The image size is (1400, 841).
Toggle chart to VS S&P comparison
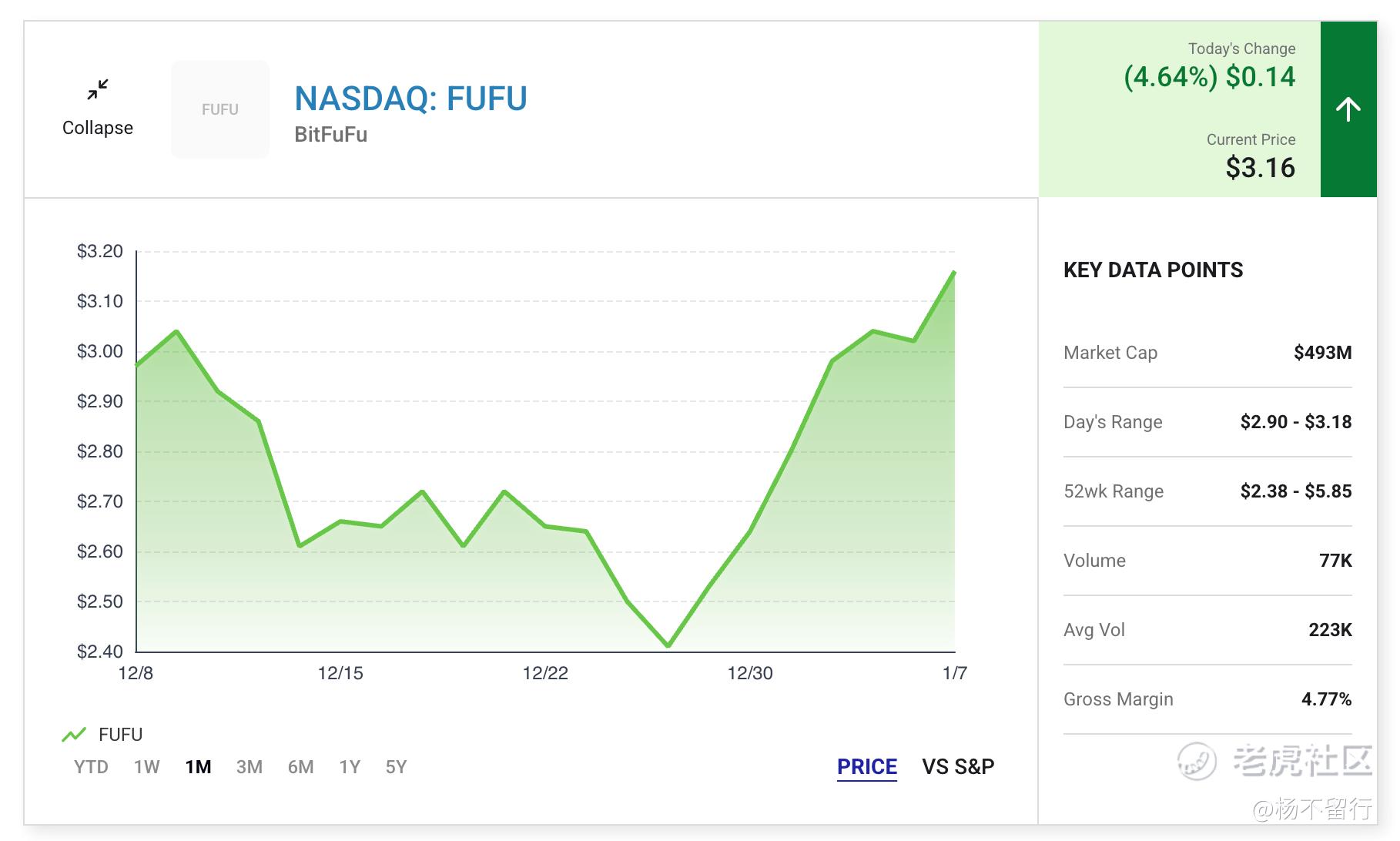[958, 767]
